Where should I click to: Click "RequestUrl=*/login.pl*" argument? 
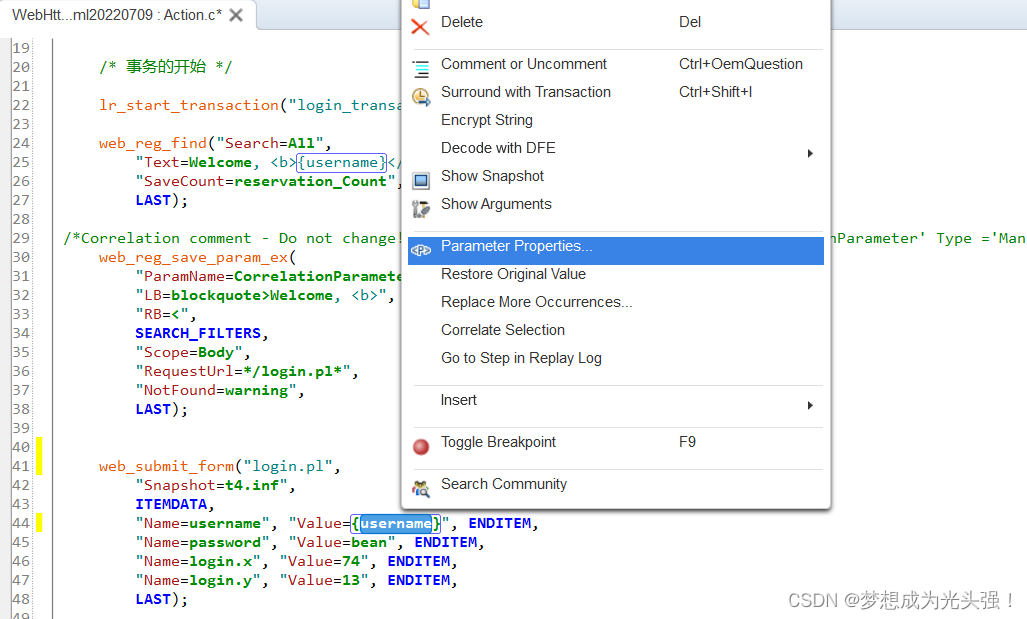243,371
